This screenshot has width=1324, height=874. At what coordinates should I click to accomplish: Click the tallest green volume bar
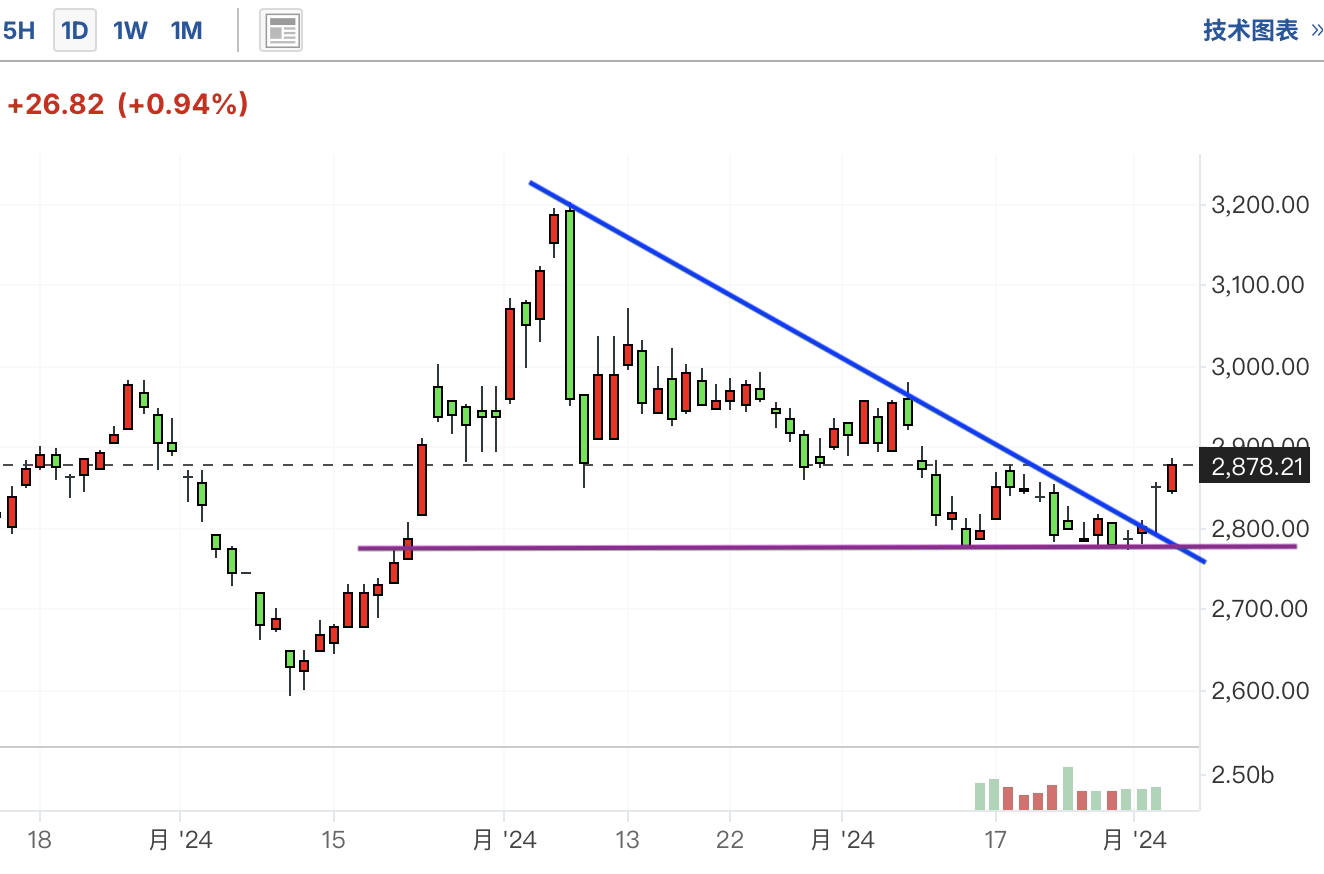pos(1068,789)
